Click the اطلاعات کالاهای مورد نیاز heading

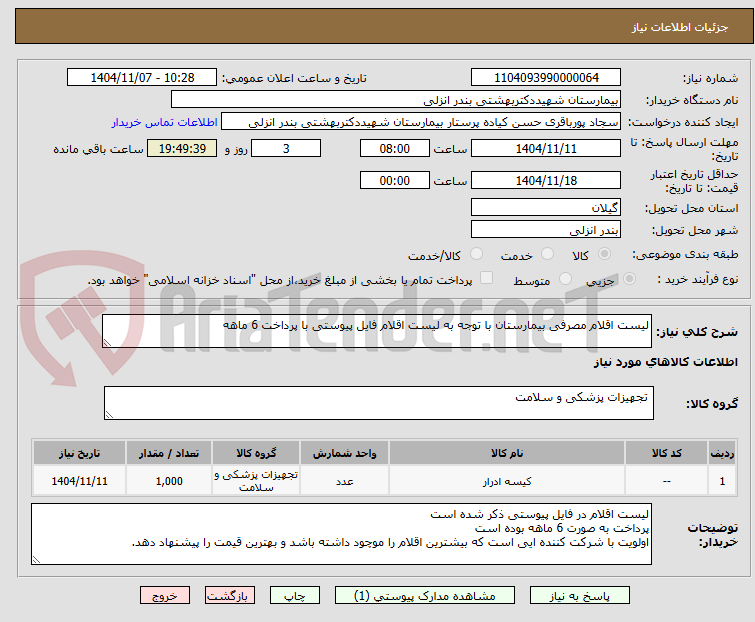(x=665, y=362)
